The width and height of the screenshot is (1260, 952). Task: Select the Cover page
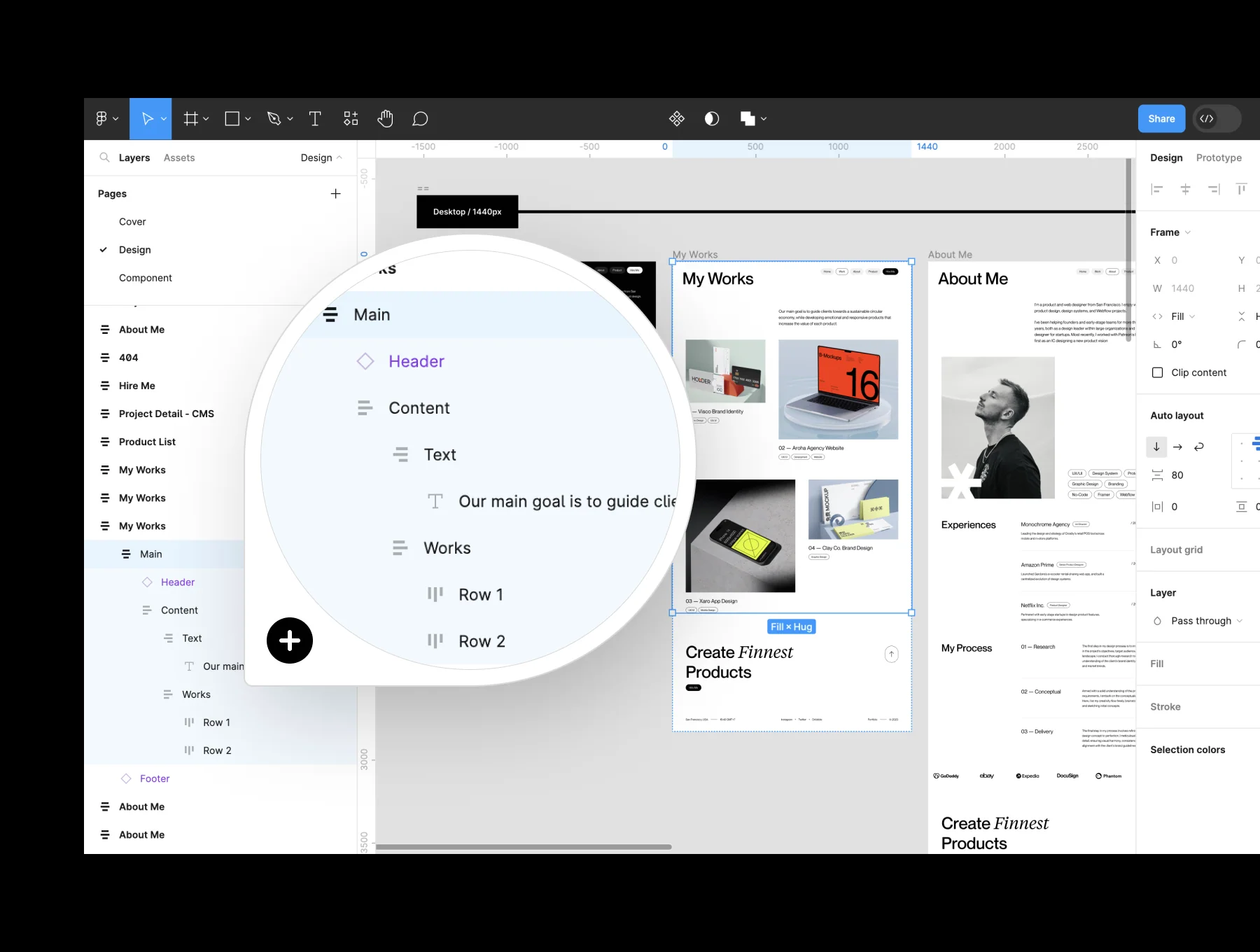click(132, 222)
